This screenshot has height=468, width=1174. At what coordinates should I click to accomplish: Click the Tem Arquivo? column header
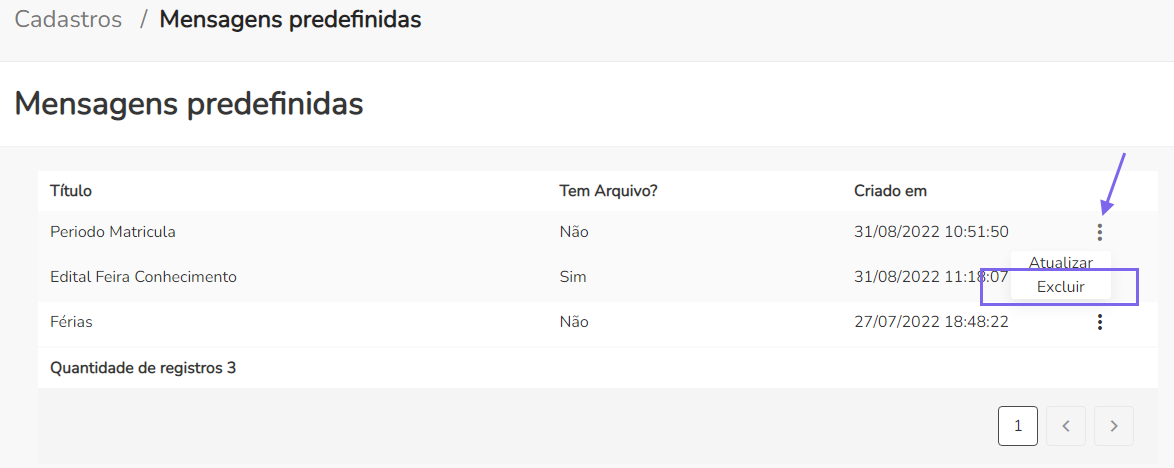(608, 191)
